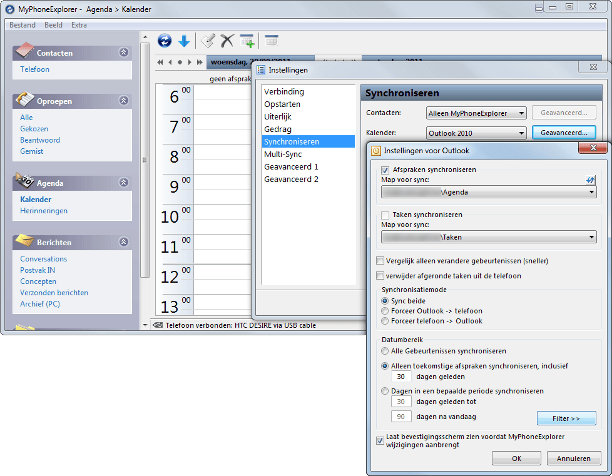Collapse the Agenda sidebar panel
This screenshot has width=612, height=476.
pos(124,182)
